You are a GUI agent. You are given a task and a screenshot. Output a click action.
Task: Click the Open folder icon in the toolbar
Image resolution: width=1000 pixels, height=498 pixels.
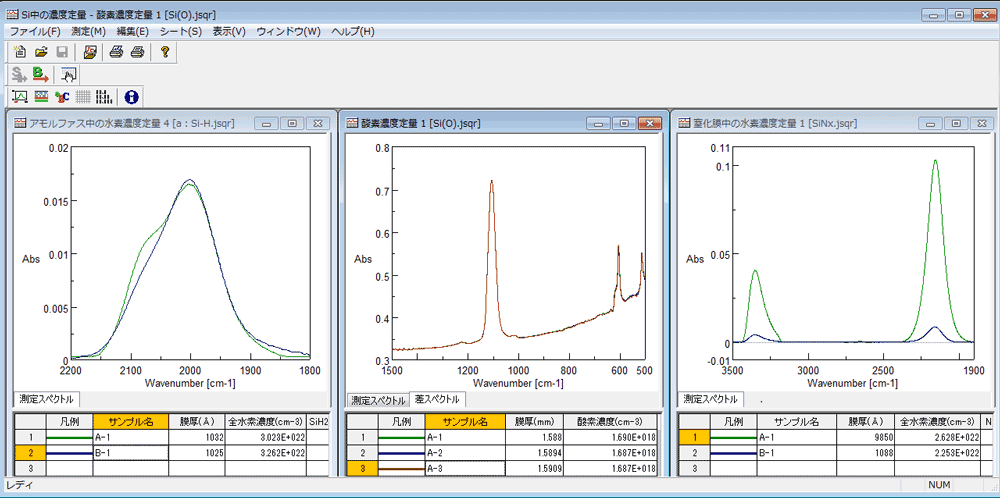41,52
